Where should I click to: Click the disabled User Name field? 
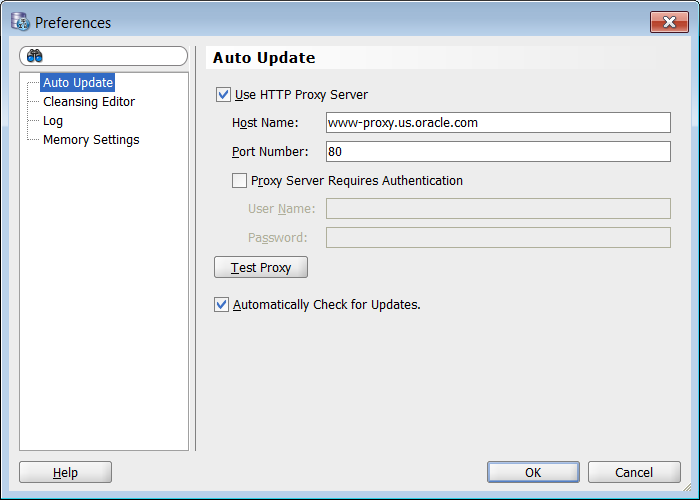click(x=498, y=209)
